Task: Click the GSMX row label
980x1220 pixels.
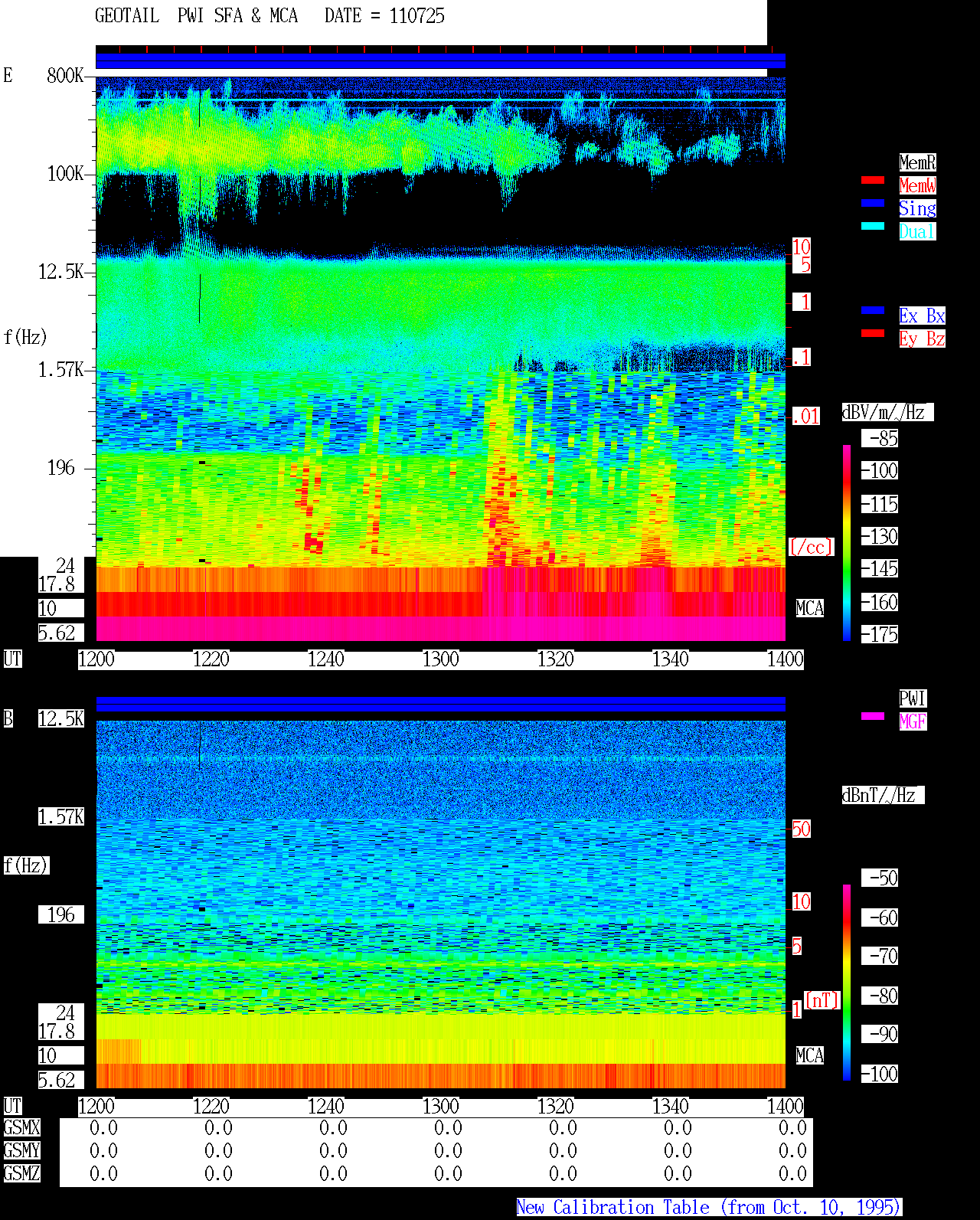Action: tap(21, 1127)
